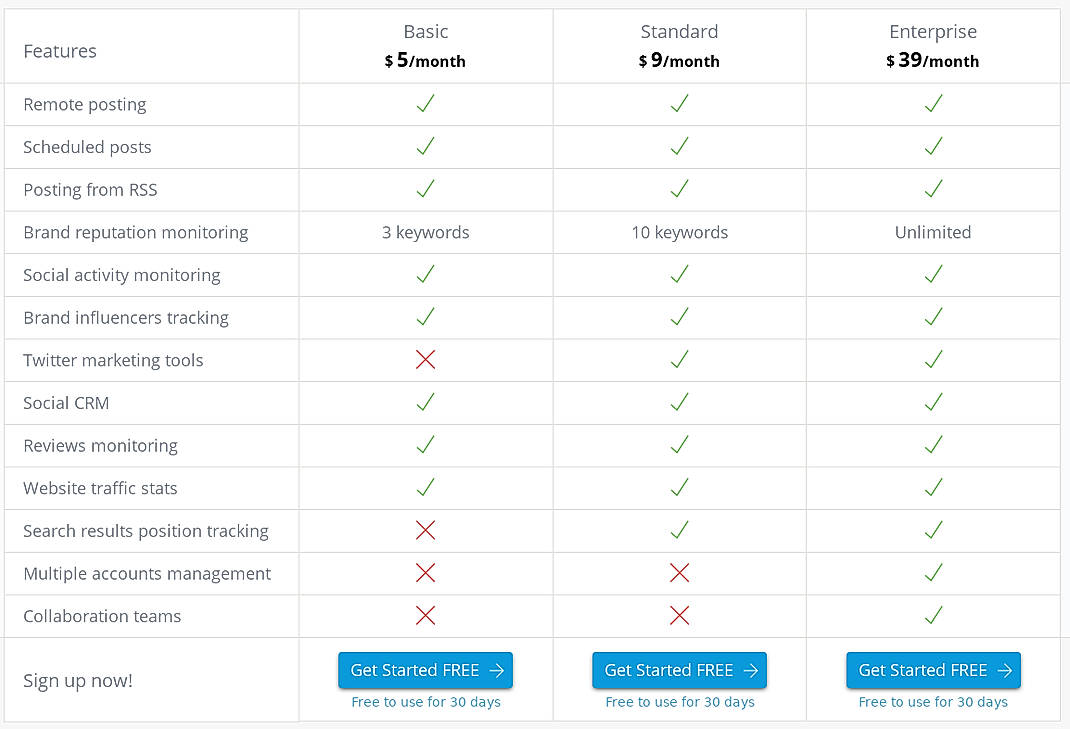Select Standard checkmark for Scheduled posts
Screen dimensions: 1070x729
pyautogui.click(x=680, y=147)
